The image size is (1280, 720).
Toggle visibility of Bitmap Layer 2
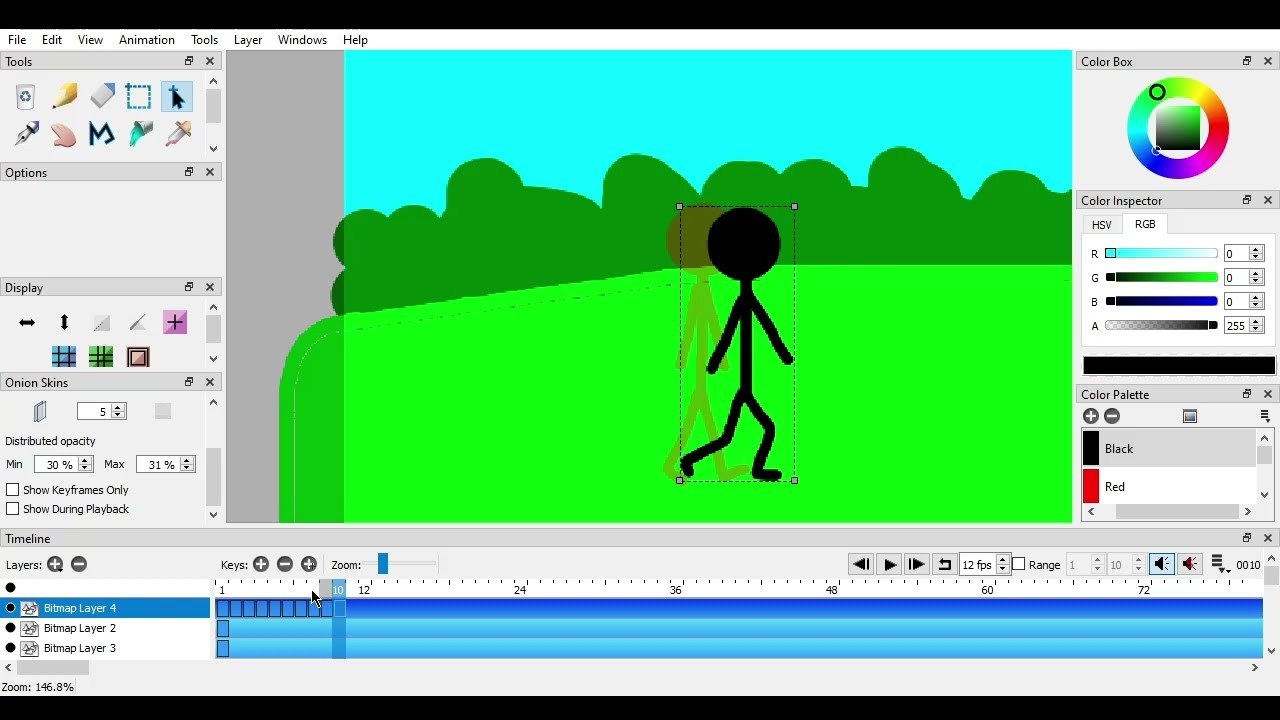click(x=11, y=628)
